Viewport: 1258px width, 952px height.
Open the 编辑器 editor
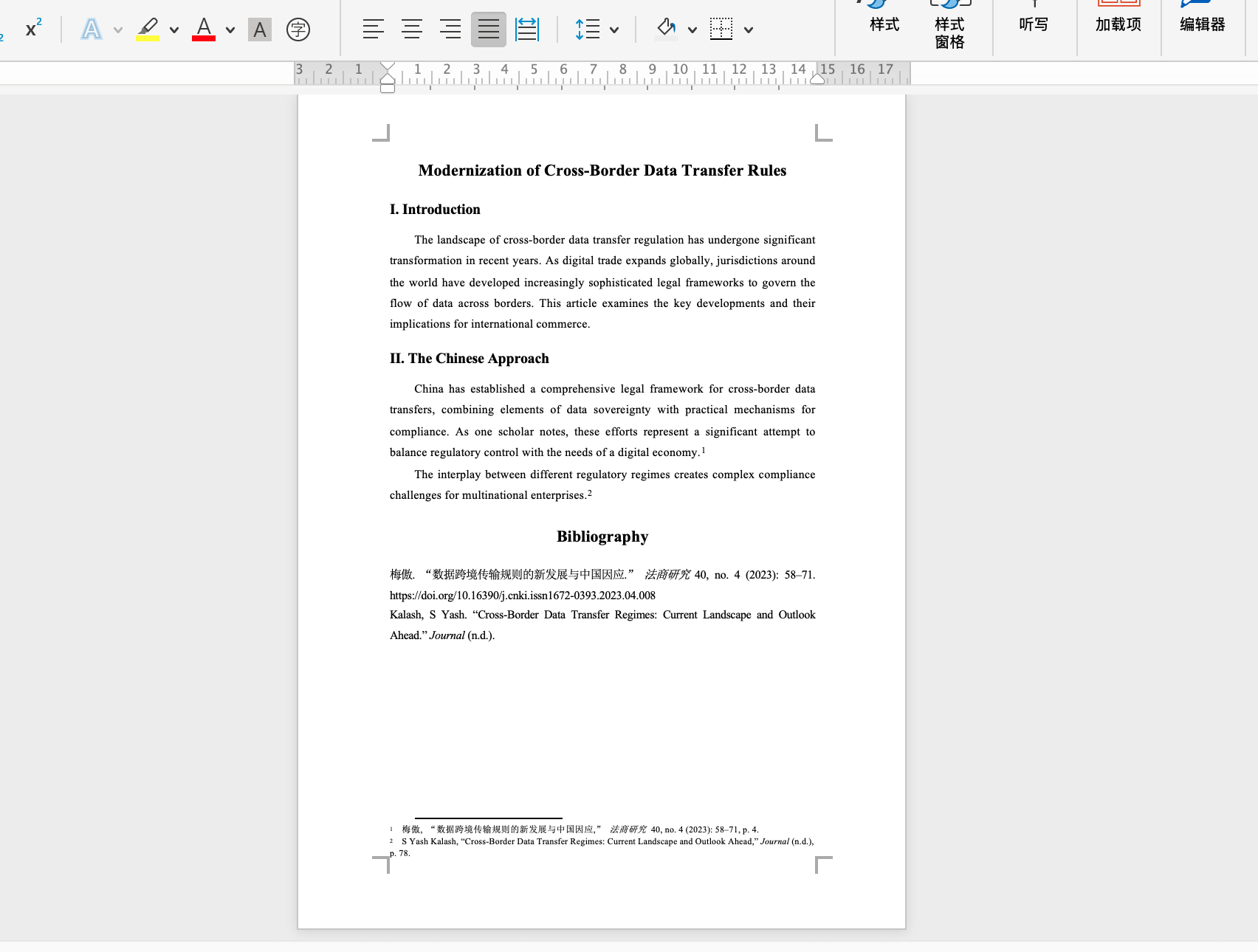pyautogui.click(x=1203, y=18)
